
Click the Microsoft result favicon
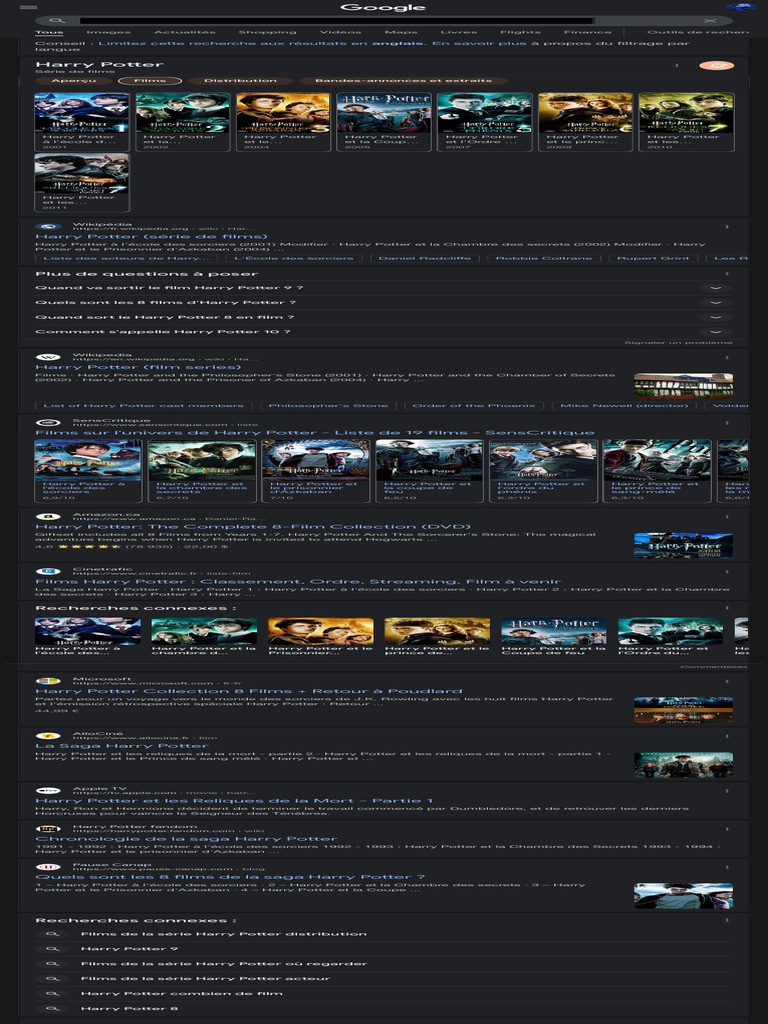pyautogui.click(x=48, y=682)
